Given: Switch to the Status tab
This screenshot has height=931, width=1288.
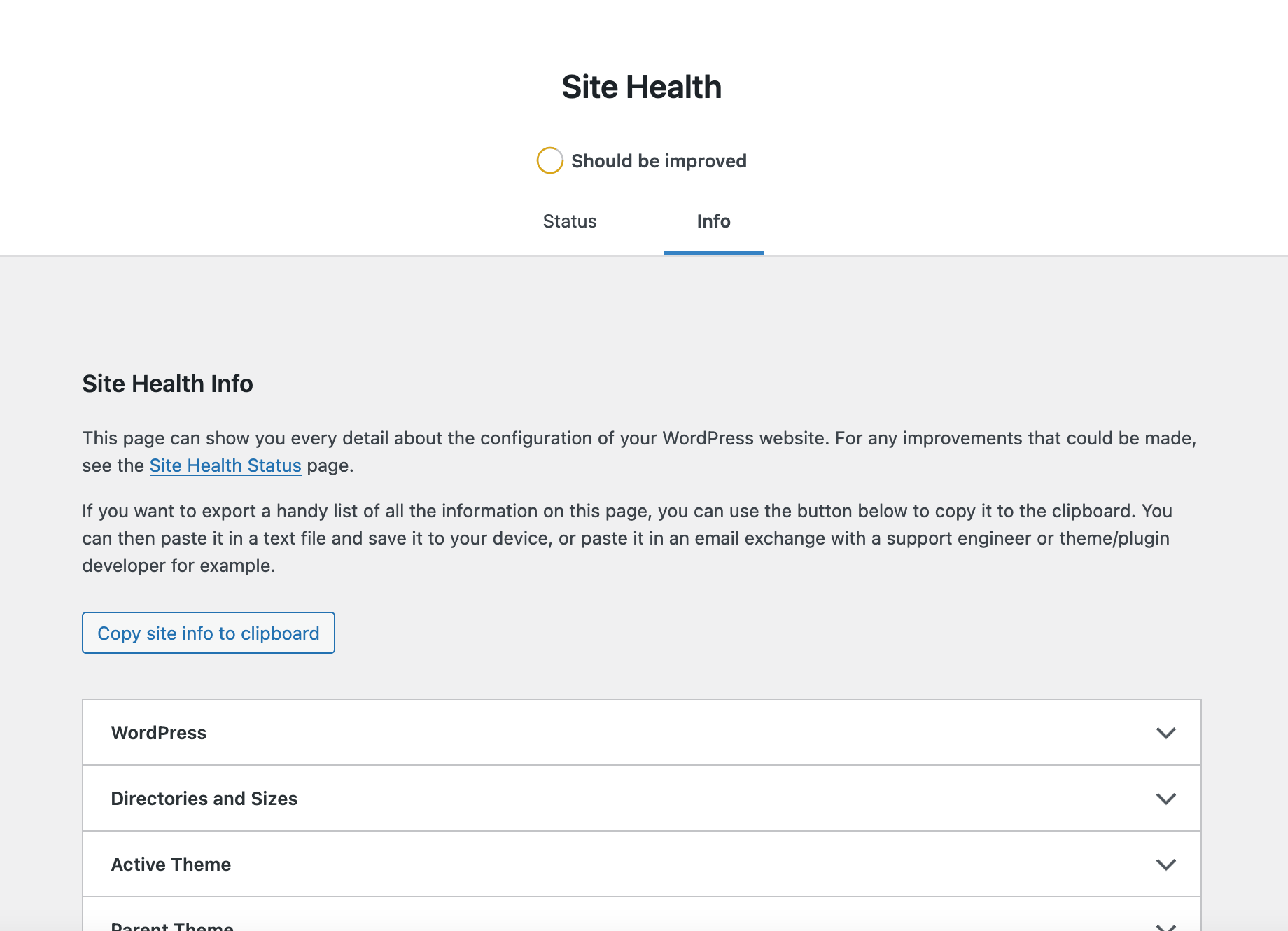Looking at the screenshot, I should (x=569, y=221).
